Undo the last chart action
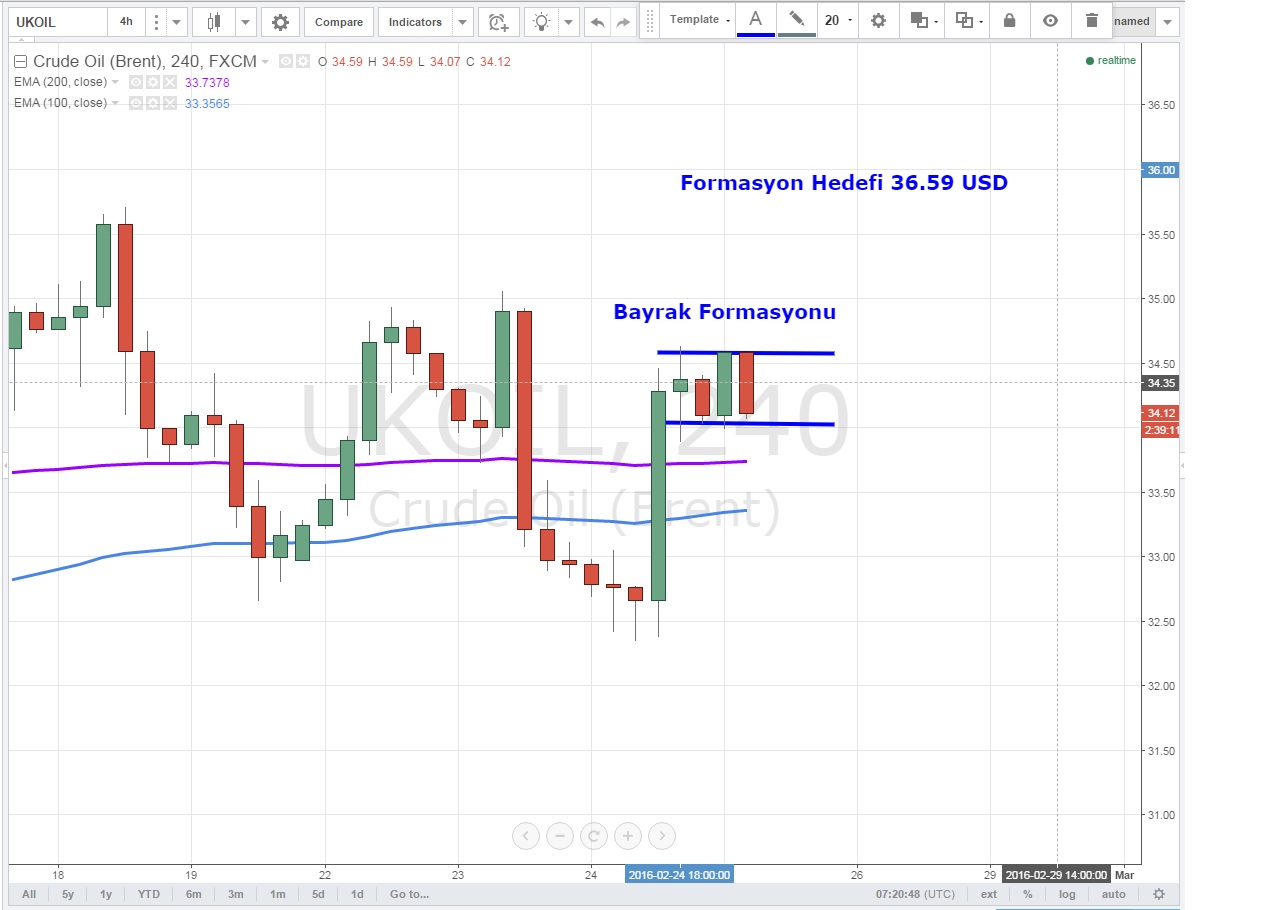Image resolution: width=1277 pixels, height=910 pixels. coord(597,22)
